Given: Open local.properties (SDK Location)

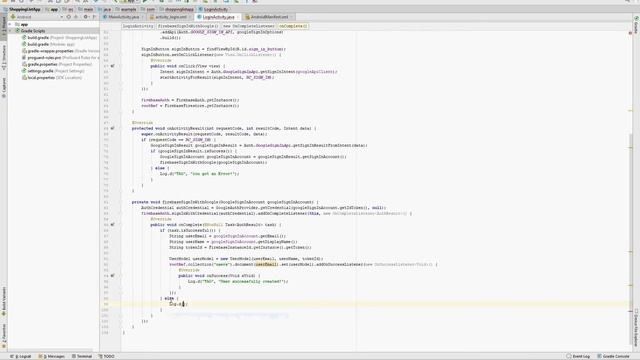Looking at the screenshot, I should pos(51,78).
